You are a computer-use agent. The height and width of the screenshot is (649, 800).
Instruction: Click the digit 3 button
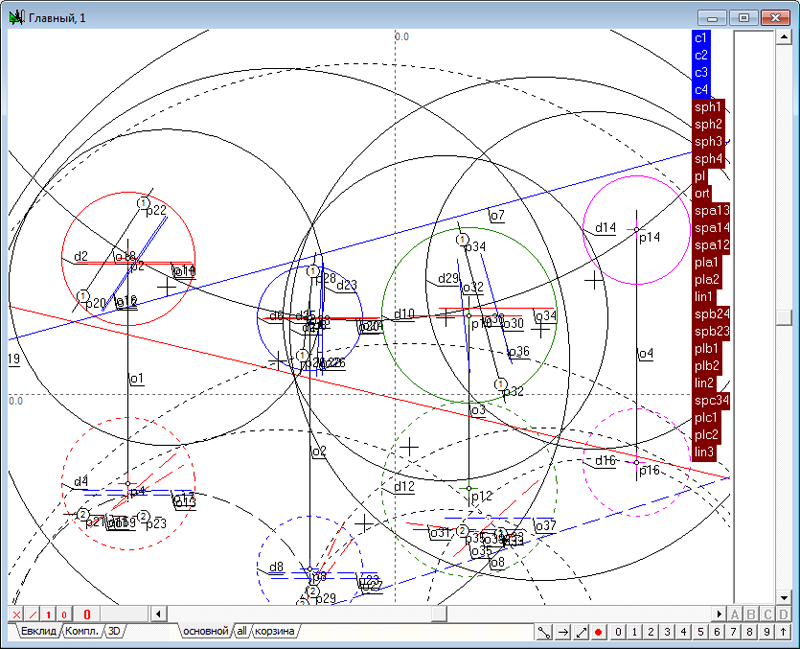tap(667, 632)
